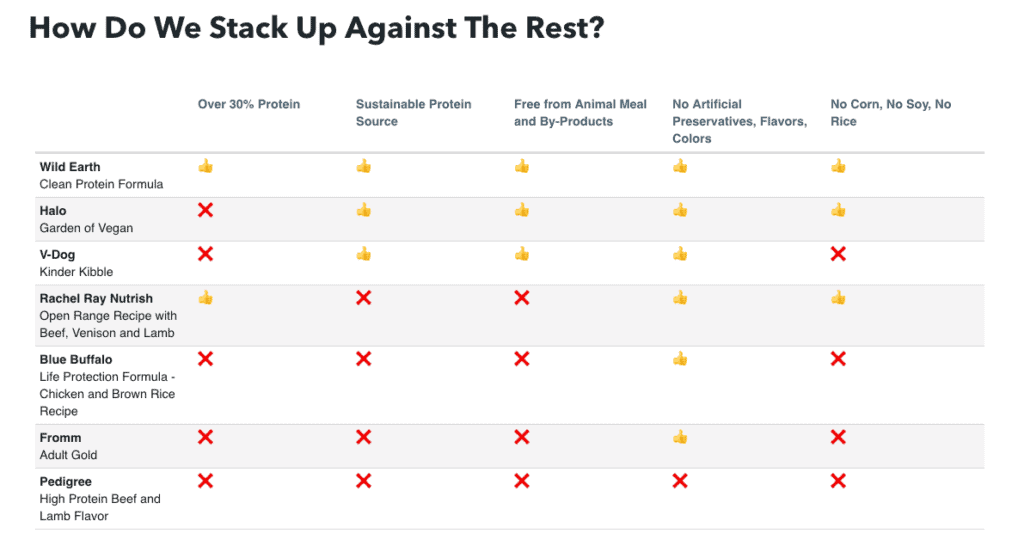Click the Pedigree brand name
The image size is (1024, 552).
click(66, 482)
